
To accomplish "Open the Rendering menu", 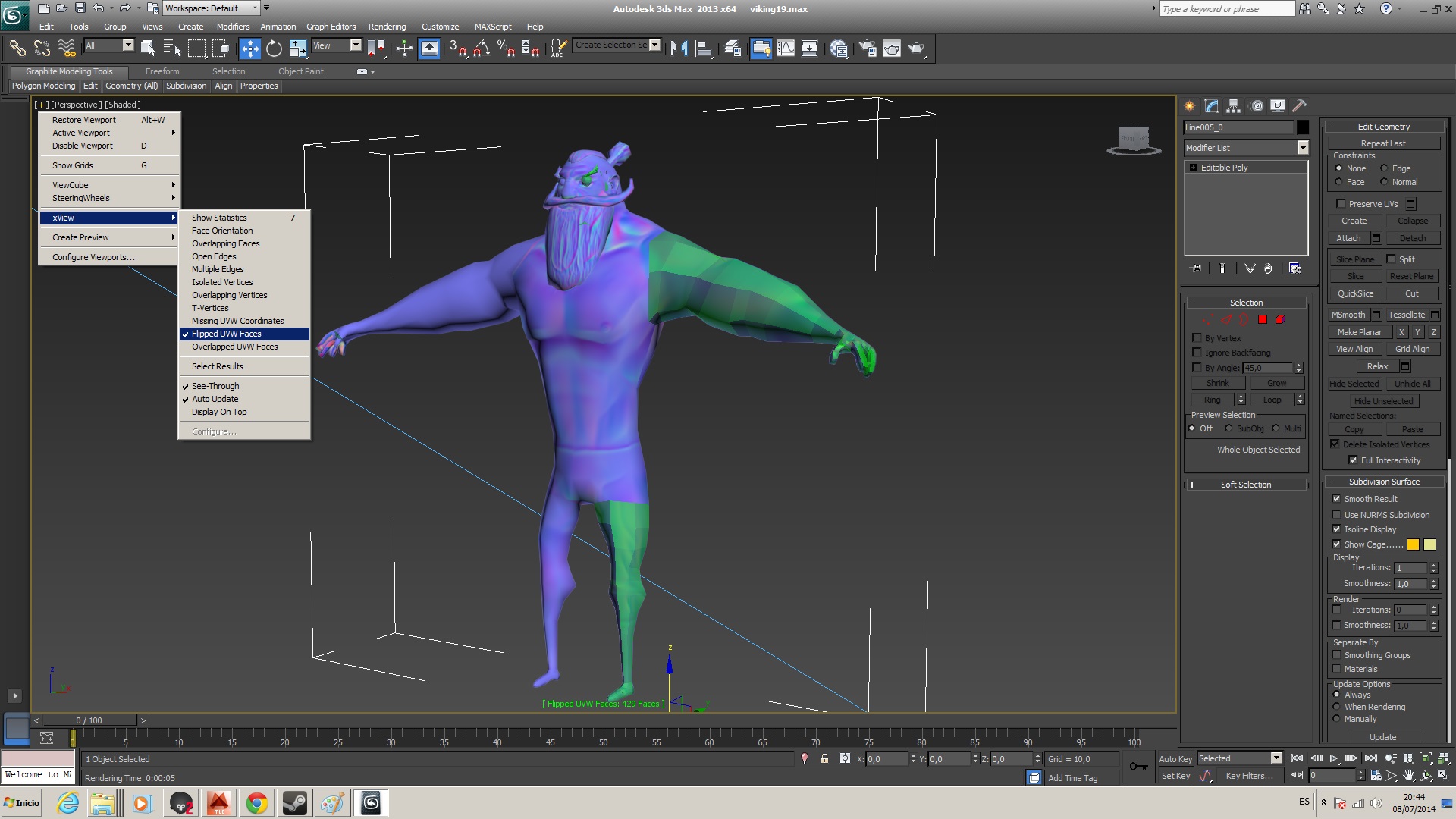I will pyautogui.click(x=387, y=27).
